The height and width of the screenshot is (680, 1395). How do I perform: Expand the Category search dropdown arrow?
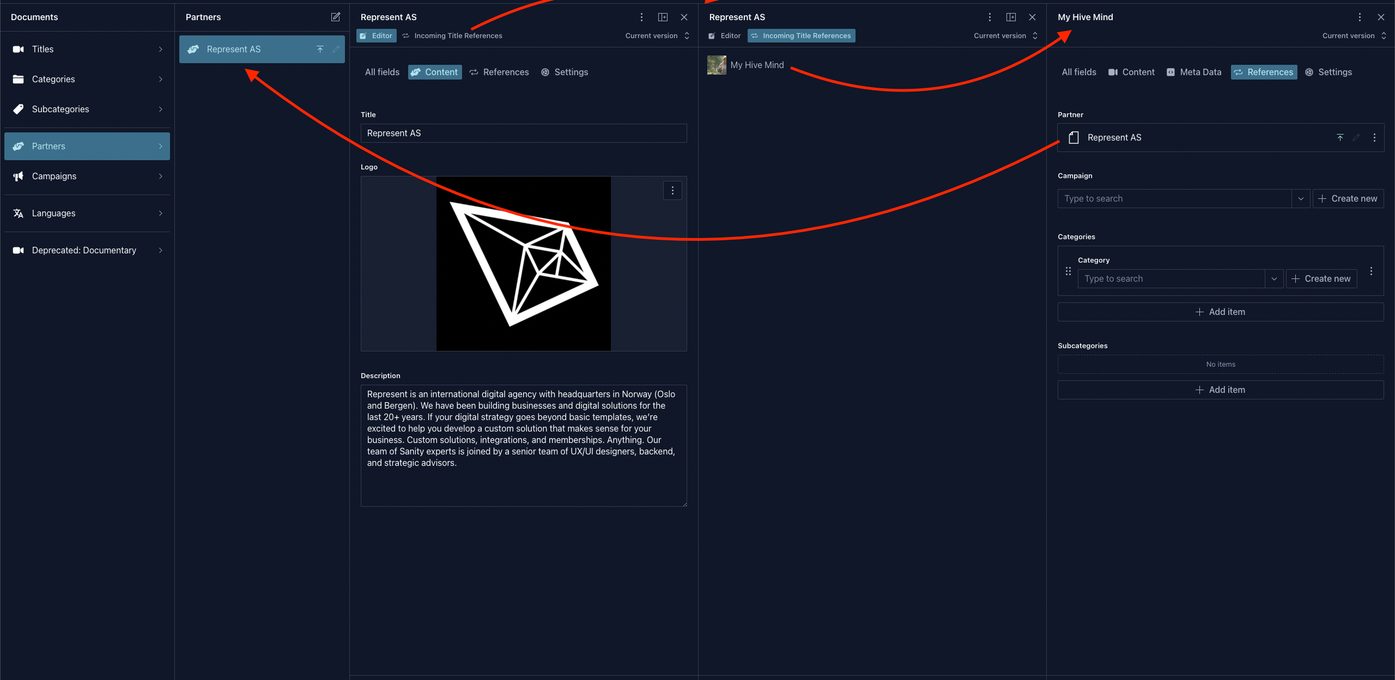point(1274,279)
